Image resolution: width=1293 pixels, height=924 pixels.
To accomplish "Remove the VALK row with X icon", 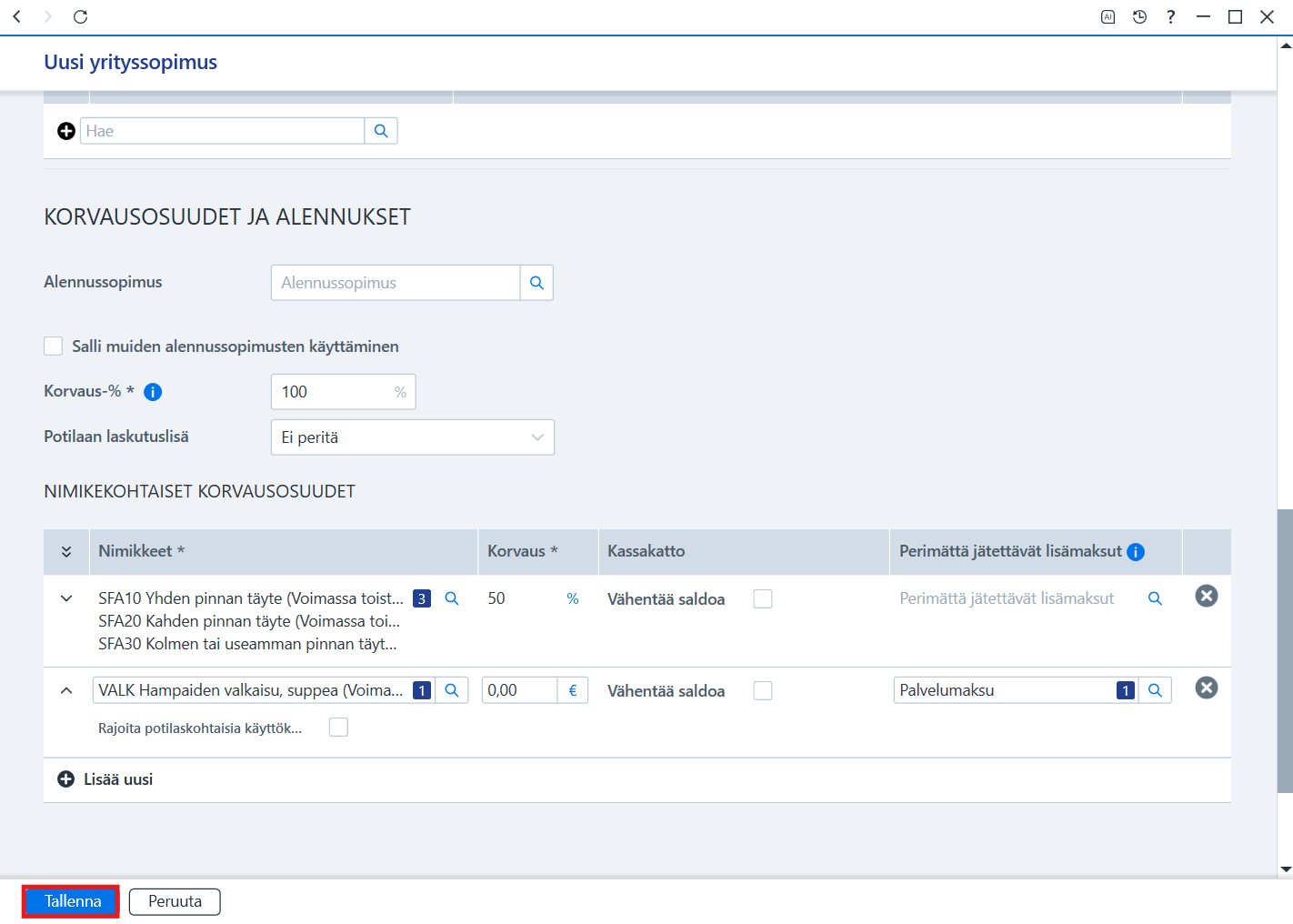I will [x=1206, y=688].
